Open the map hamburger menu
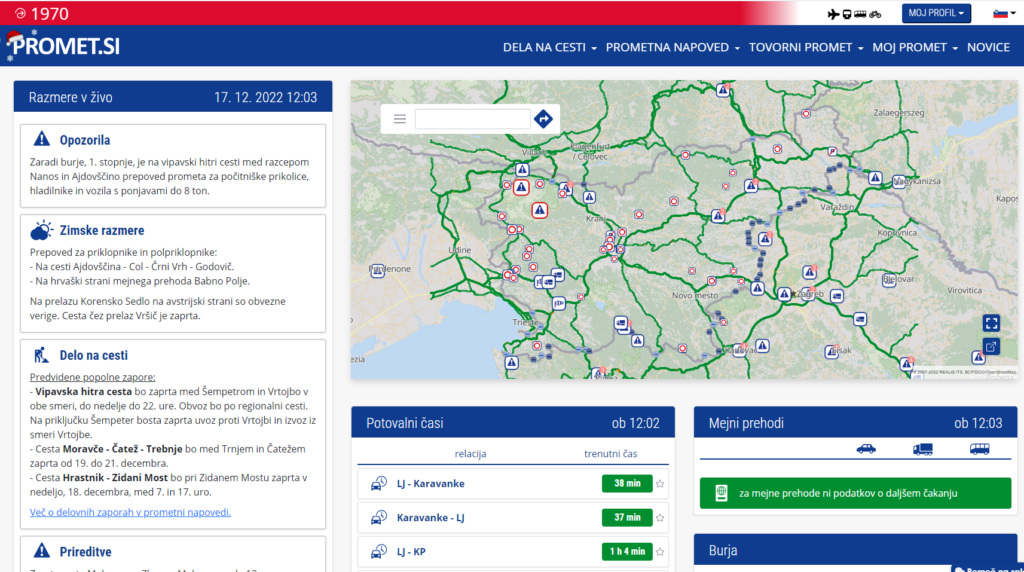Image resolution: width=1024 pixels, height=572 pixels. click(400, 119)
